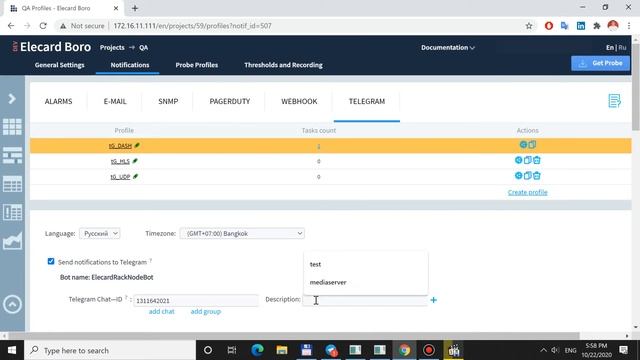Screen dimensions: 640x360
Task: Expand the left sidebar with the arrow icon
Action: pos(12,99)
